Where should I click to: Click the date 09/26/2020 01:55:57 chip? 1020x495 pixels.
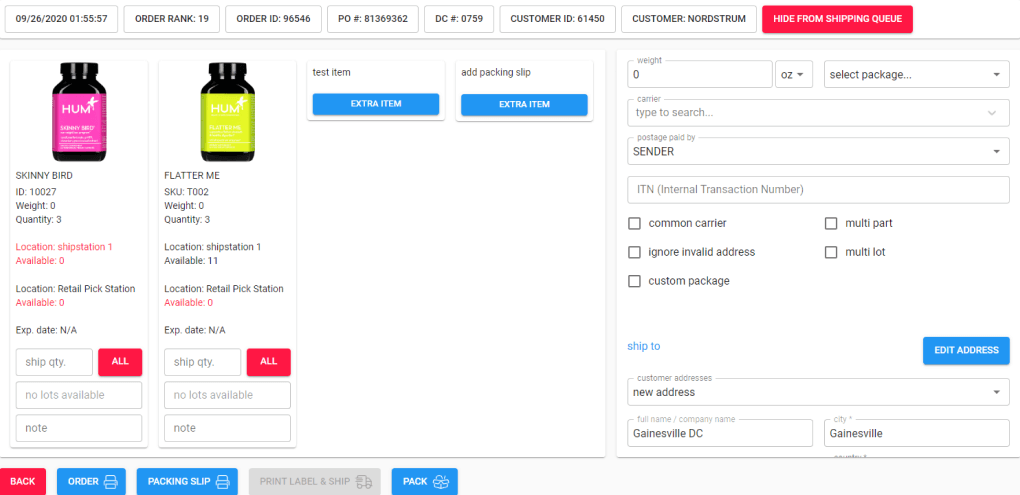(62, 19)
